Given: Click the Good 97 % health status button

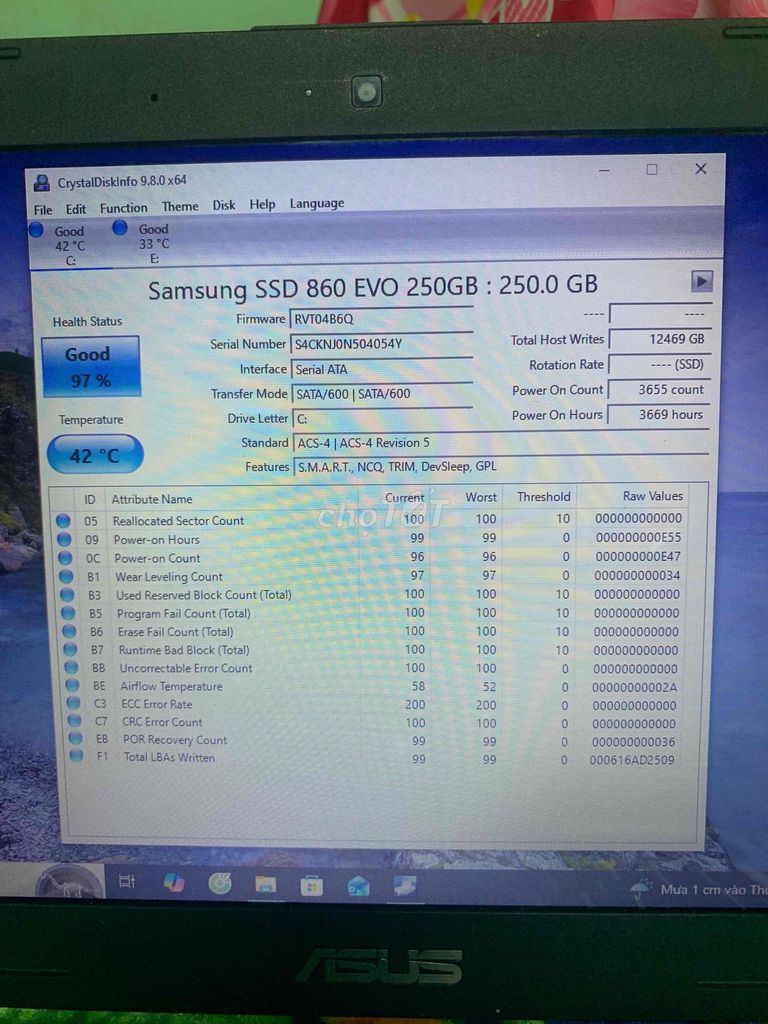Looking at the screenshot, I should (91, 366).
